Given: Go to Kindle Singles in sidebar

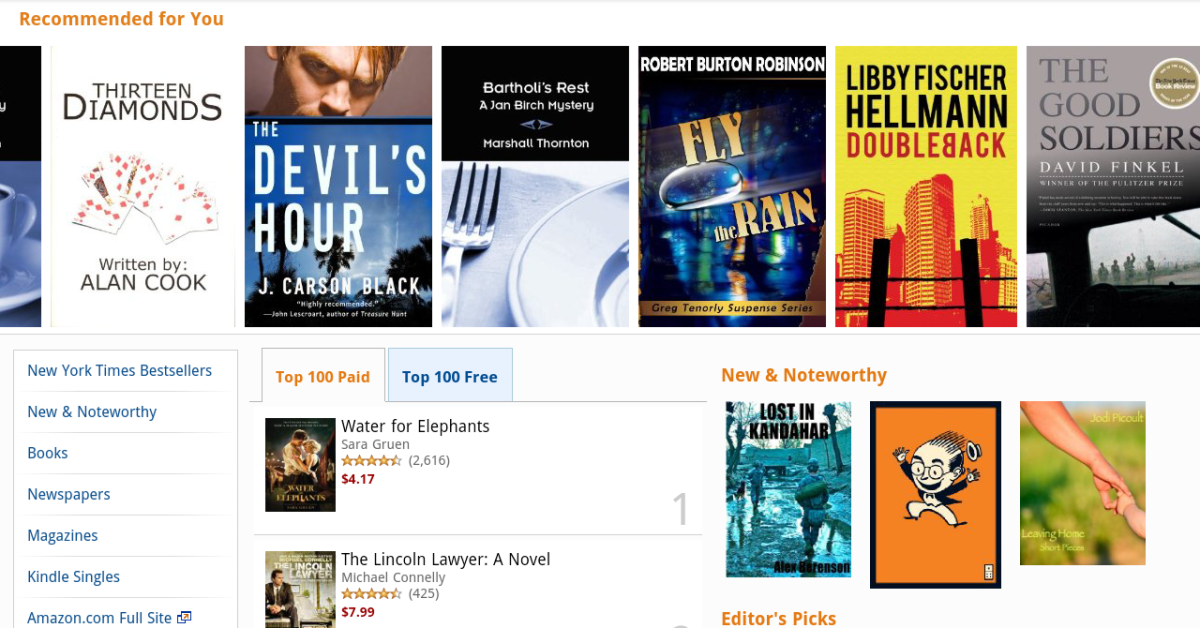Looking at the screenshot, I should (74, 577).
